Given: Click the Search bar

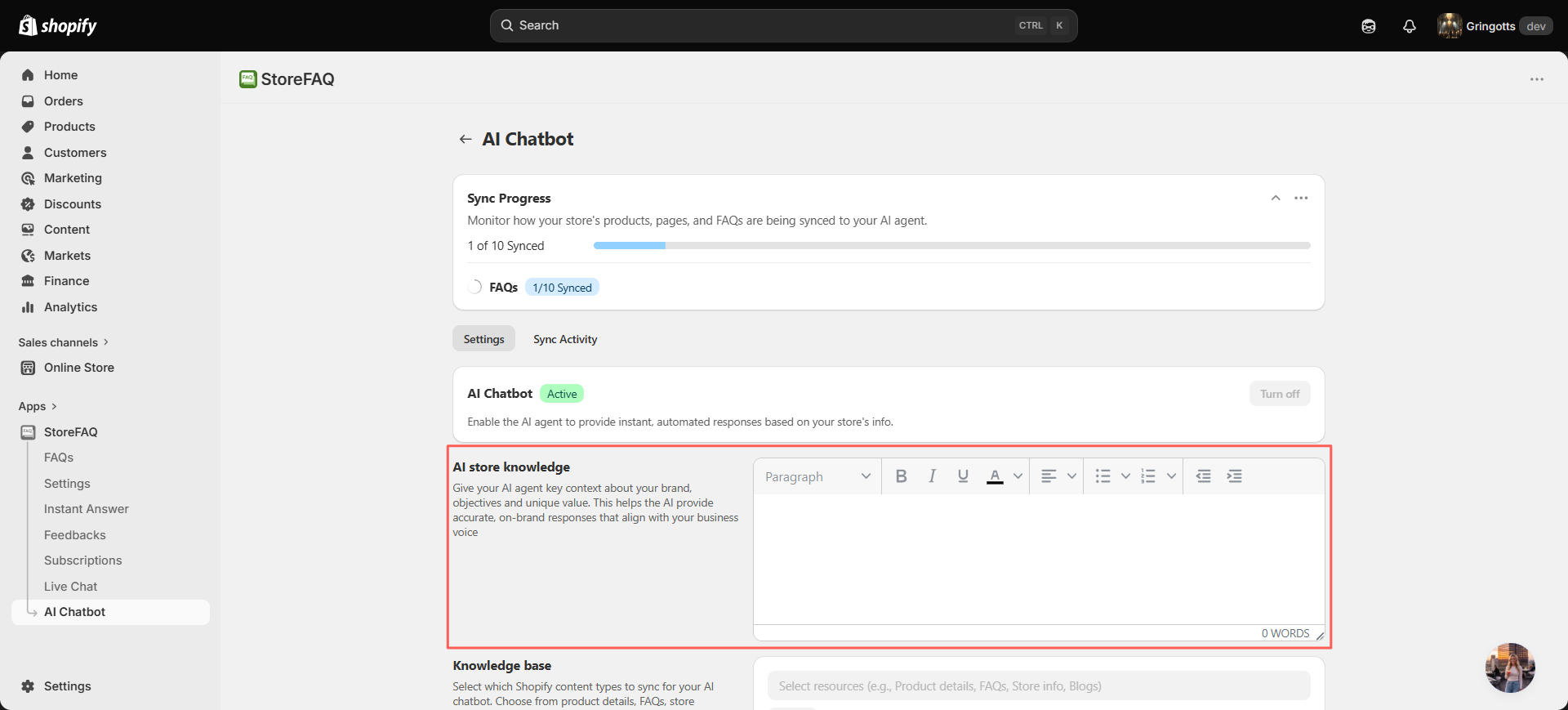Looking at the screenshot, I should [x=783, y=25].
